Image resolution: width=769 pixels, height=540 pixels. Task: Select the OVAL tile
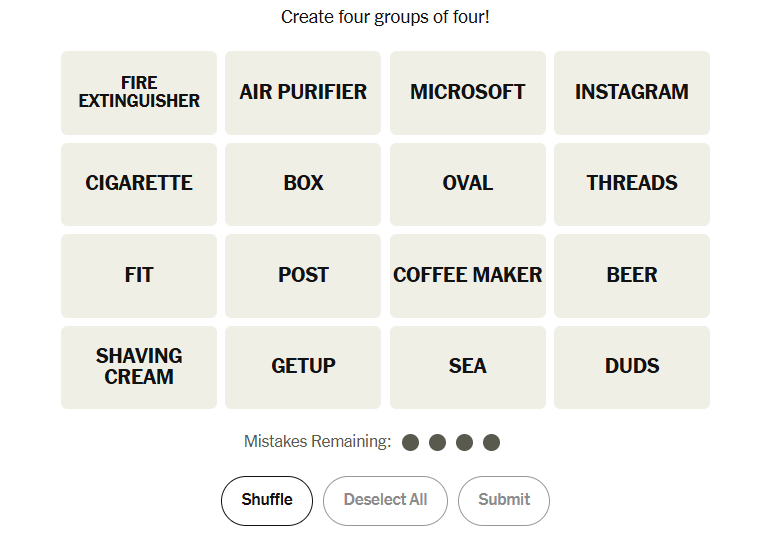point(468,184)
